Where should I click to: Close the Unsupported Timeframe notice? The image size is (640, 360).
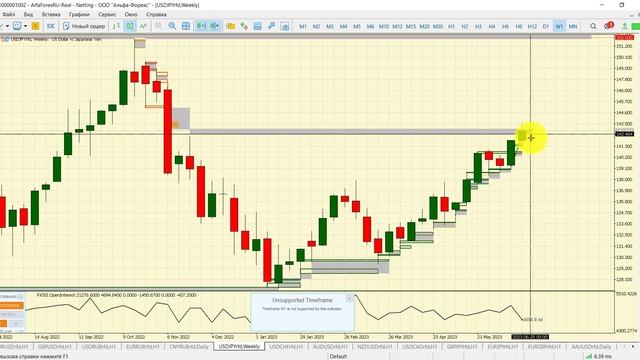(349, 299)
